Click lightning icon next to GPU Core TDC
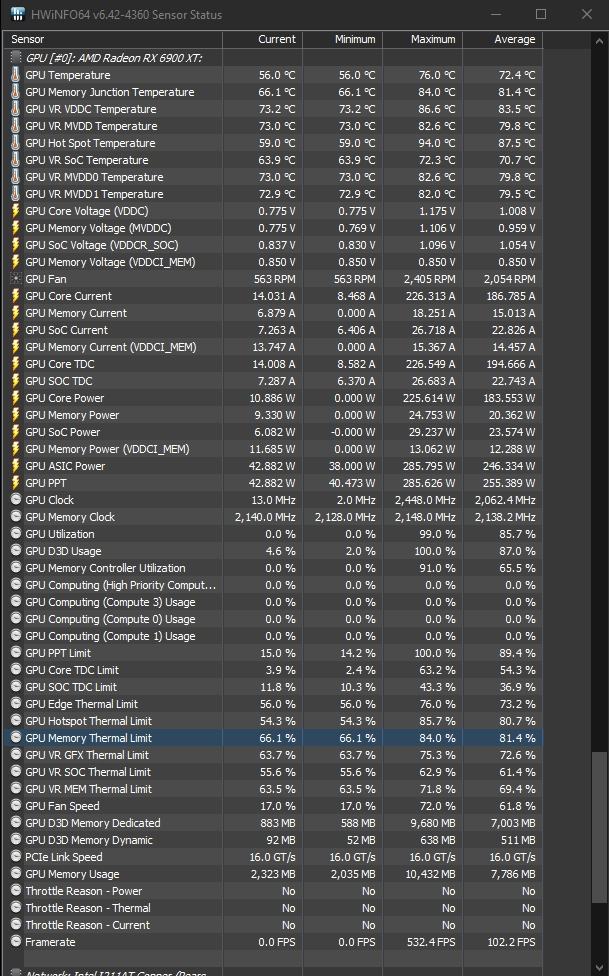This screenshot has height=976, width=609. click(x=16, y=364)
